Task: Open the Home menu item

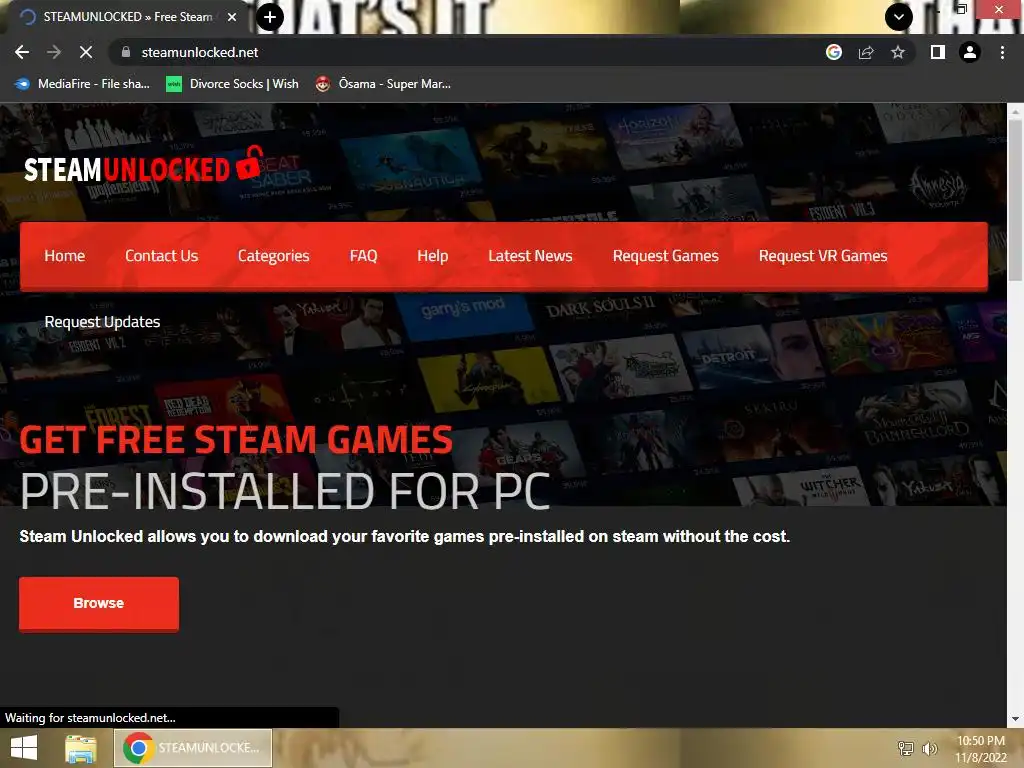Action: [65, 256]
